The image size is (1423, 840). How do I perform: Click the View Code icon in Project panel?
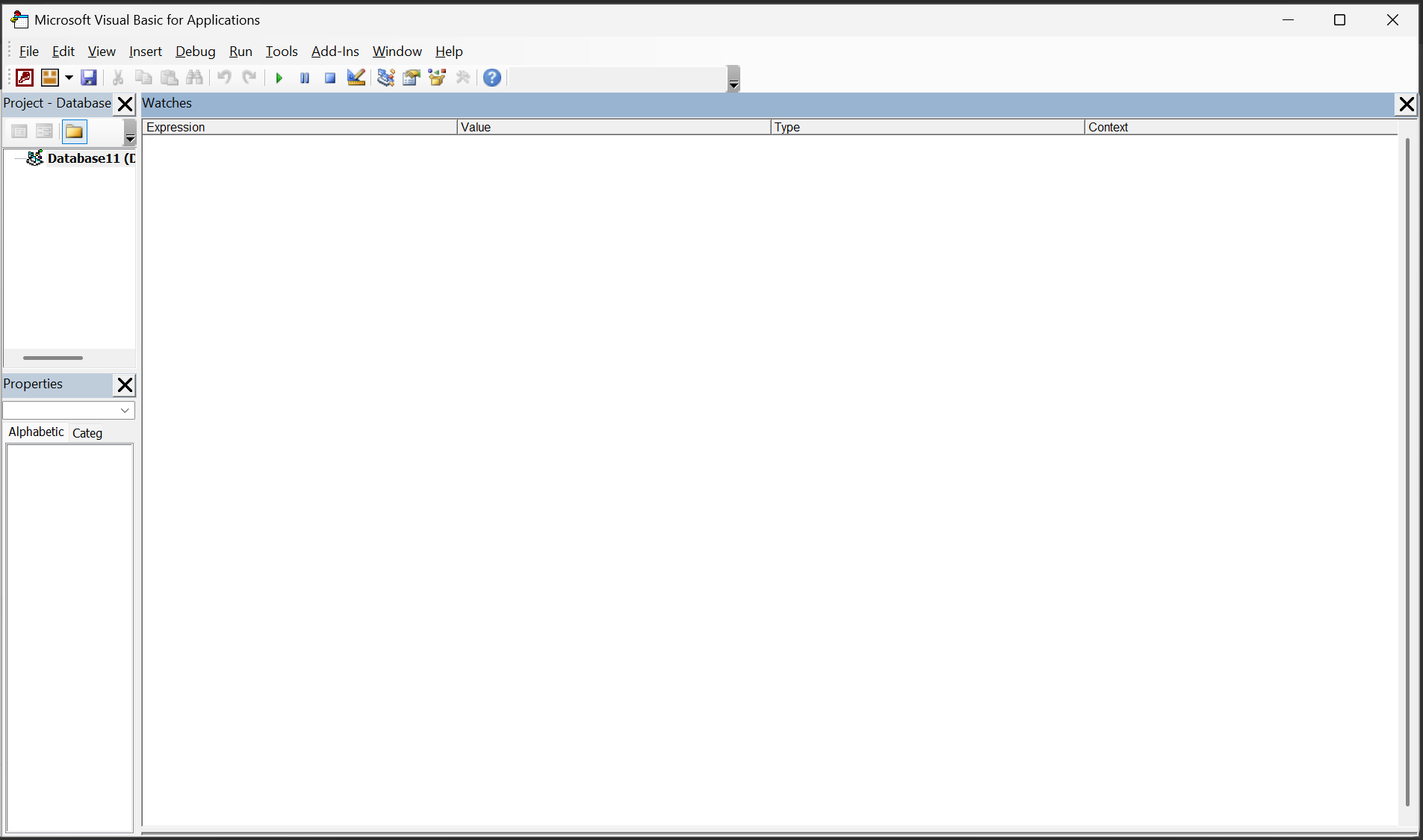pos(19,131)
